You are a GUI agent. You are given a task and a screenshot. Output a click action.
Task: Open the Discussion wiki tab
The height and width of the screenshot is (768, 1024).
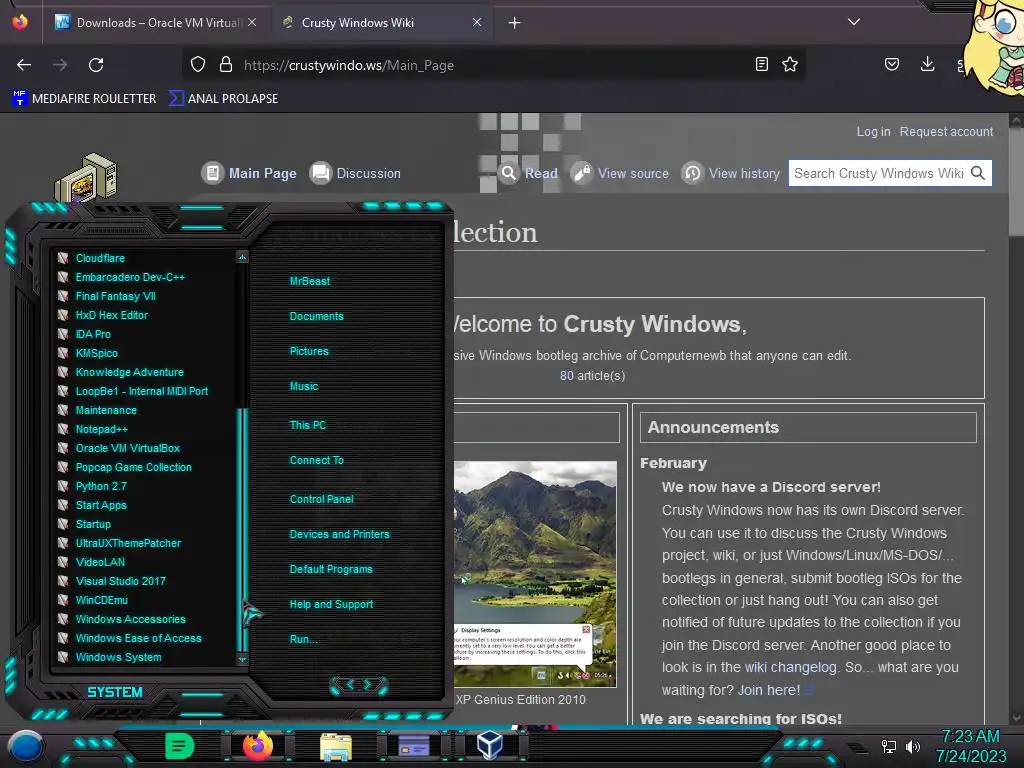pos(355,173)
